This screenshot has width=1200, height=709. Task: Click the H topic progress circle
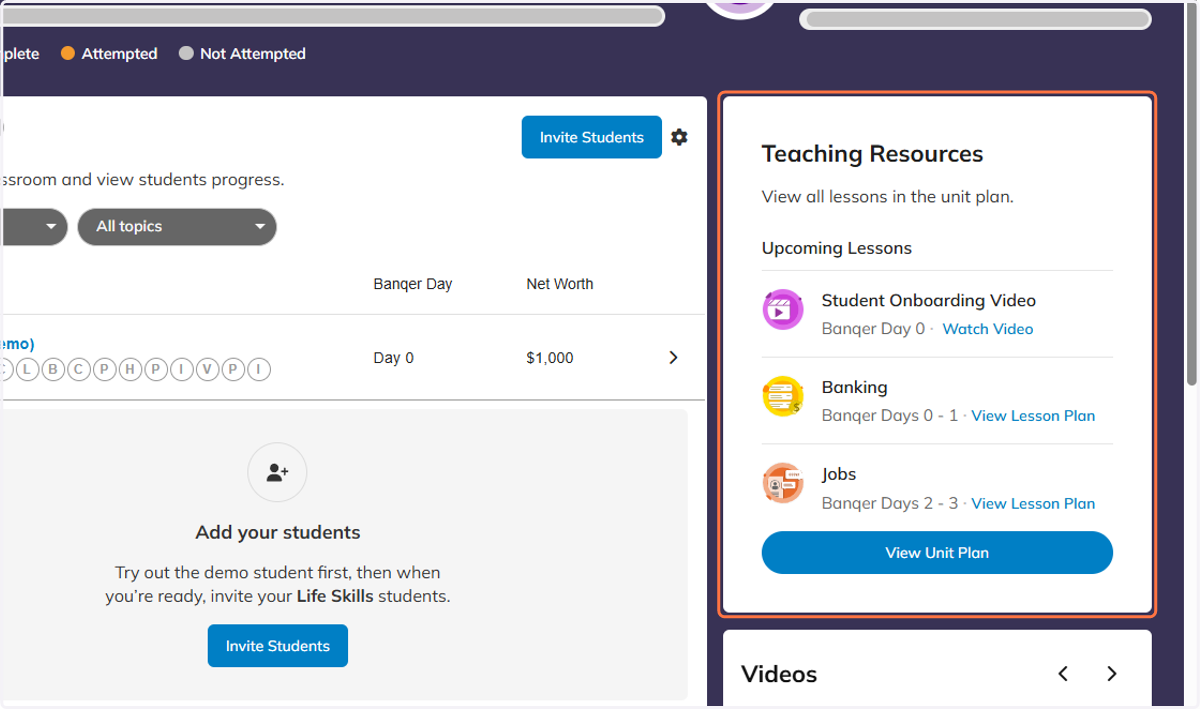130,370
